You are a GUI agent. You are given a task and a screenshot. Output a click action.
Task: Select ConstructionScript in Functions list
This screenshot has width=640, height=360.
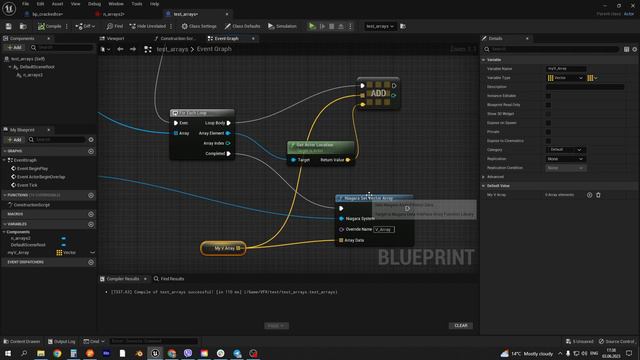pos(31,205)
